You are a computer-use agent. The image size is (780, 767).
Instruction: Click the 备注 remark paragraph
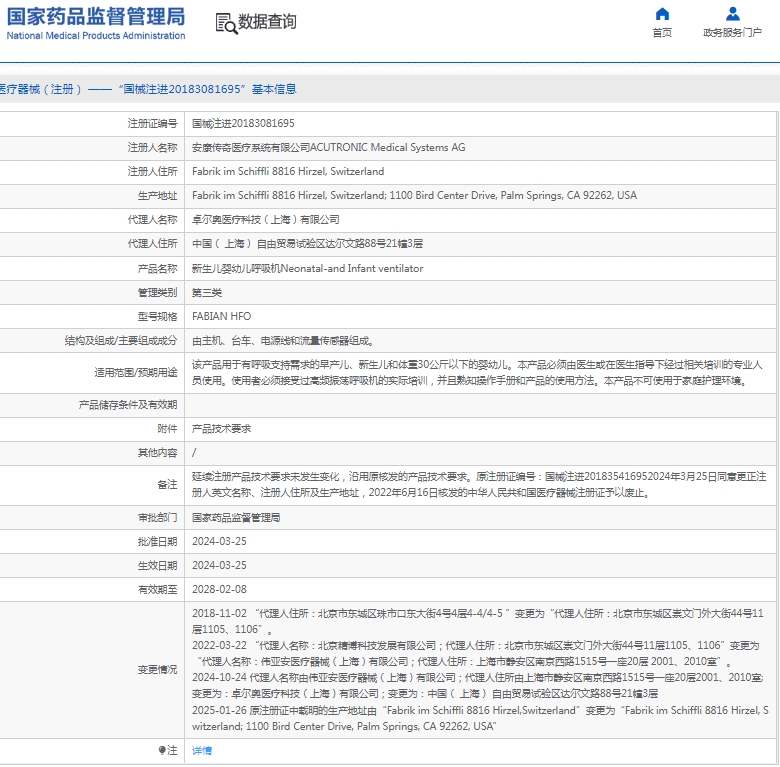pos(479,484)
